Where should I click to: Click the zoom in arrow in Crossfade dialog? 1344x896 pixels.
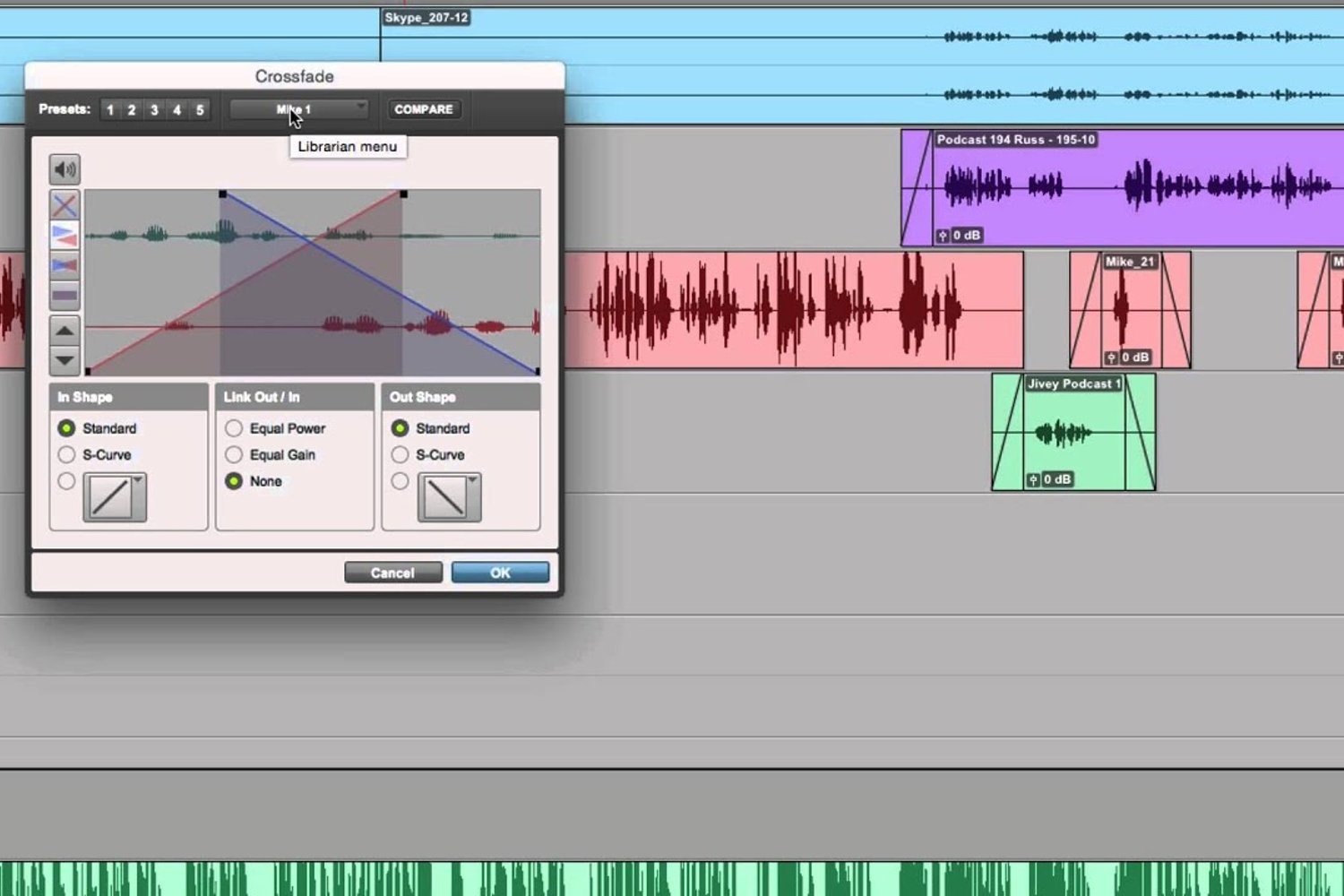64,331
